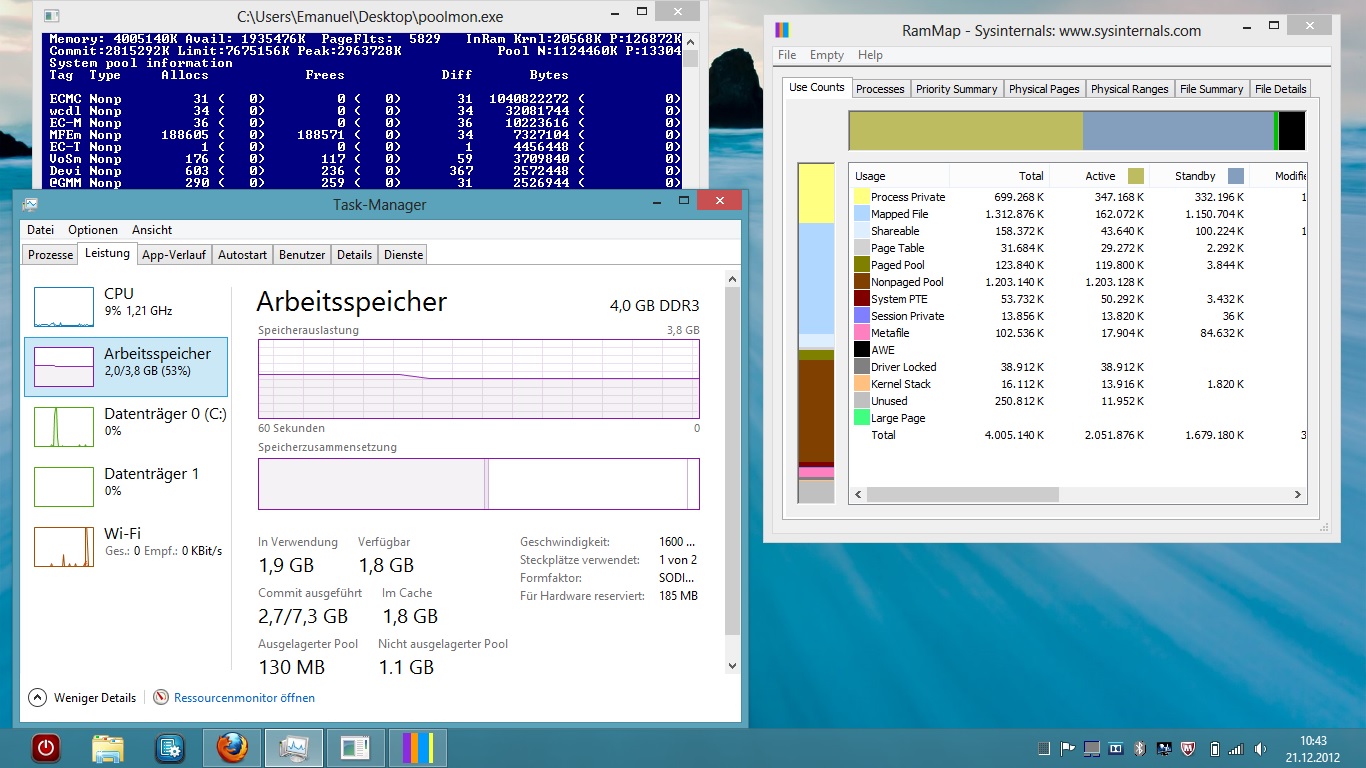Image resolution: width=1366 pixels, height=768 pixels.
Task: Switch to the Dienste tab
Action: click(x=403, y=255)
